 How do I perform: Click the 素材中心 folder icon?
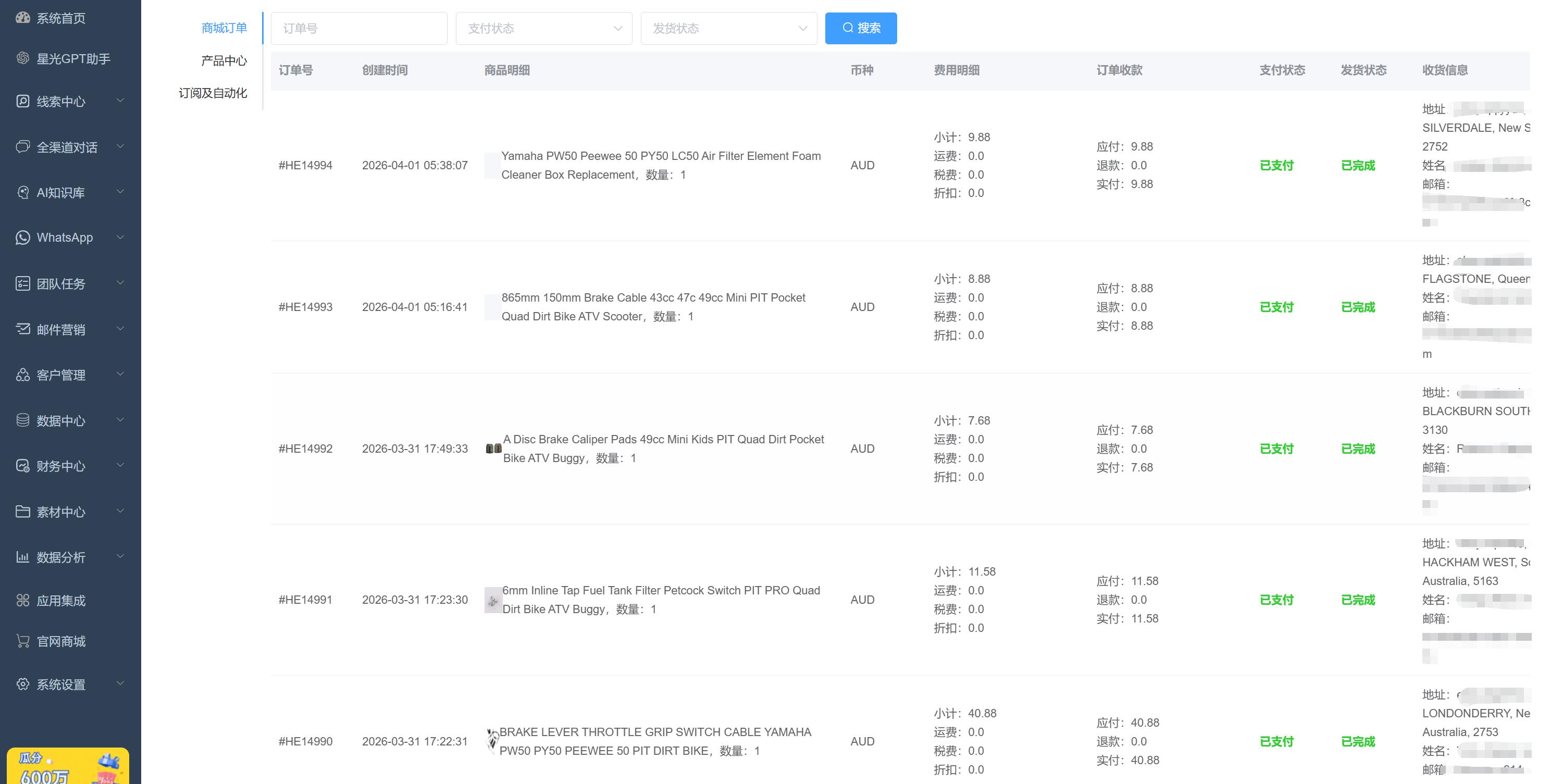tap(23, 512)
